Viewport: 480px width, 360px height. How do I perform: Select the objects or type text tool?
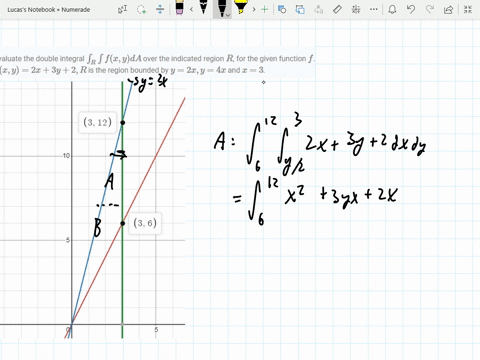[x=122, y=9]
